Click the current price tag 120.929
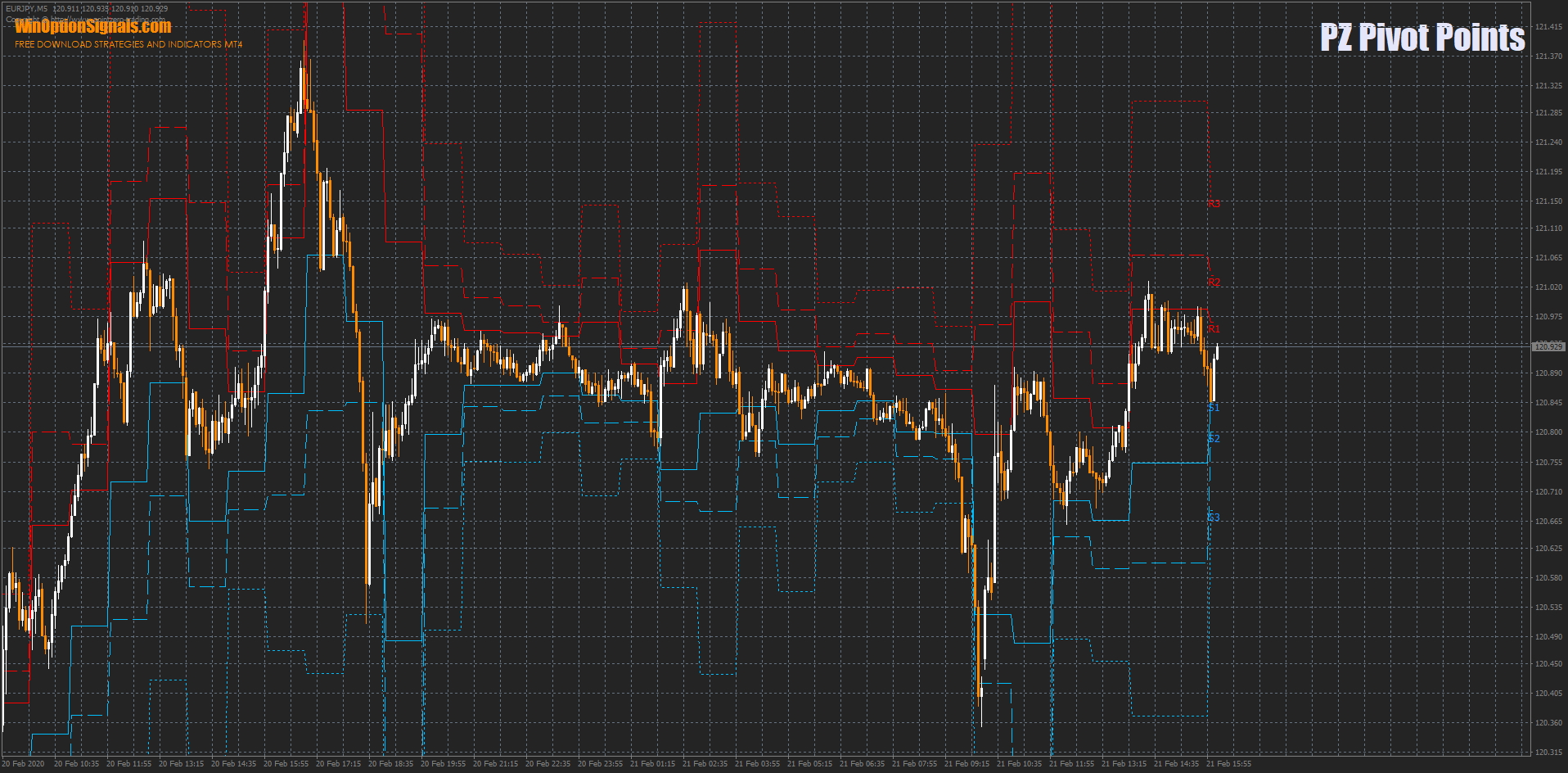1568x773 pixels. click(1548, 347)
